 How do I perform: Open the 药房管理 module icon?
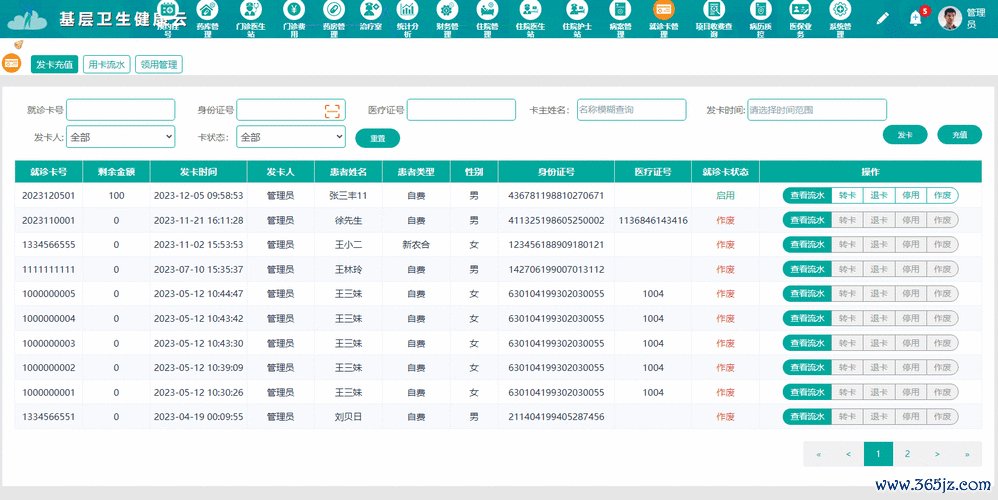pos(334,10)
